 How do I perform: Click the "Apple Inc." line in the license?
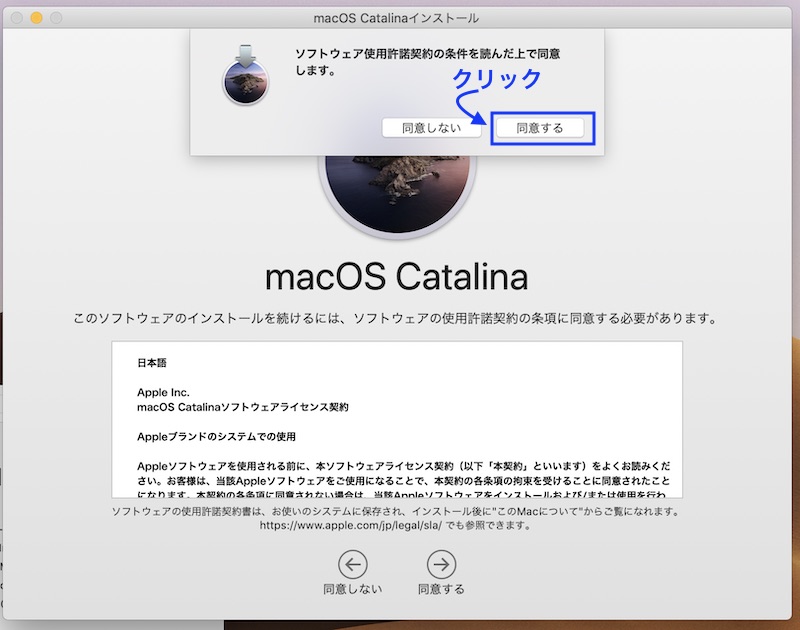[163, 392]
